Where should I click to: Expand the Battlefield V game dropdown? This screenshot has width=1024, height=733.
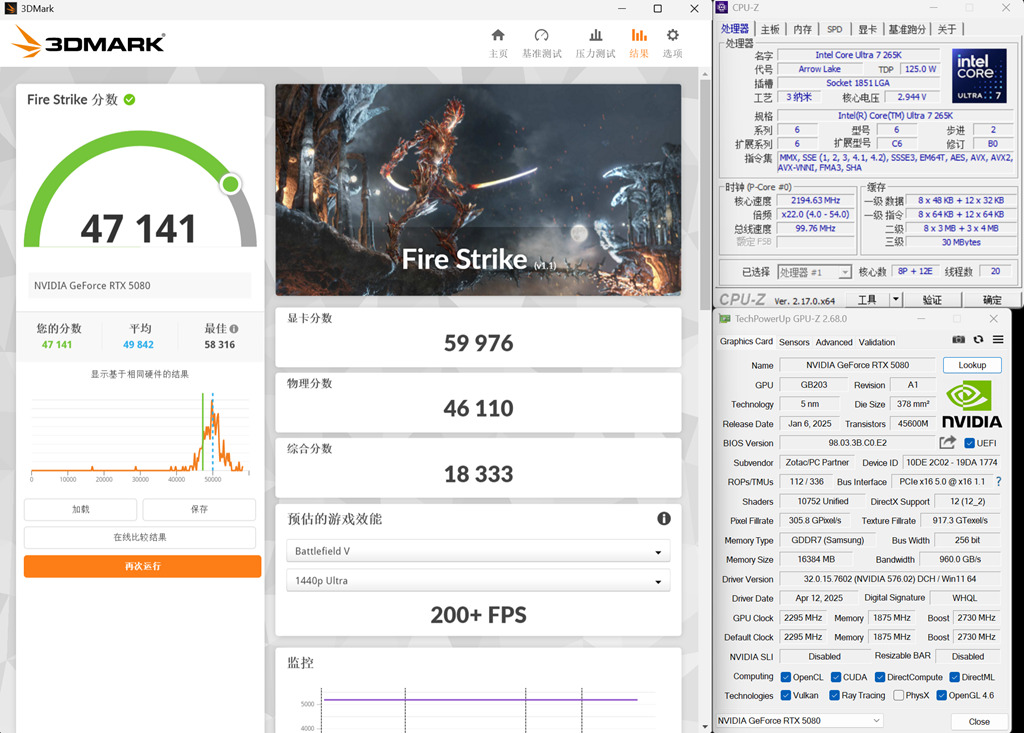pos(478,551)
